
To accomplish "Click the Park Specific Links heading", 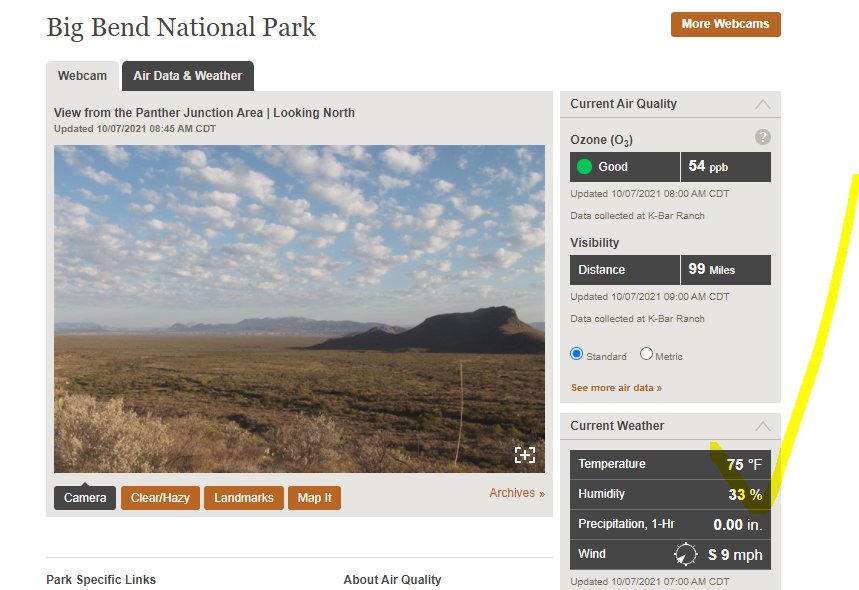I will click(x=101, y=580).
